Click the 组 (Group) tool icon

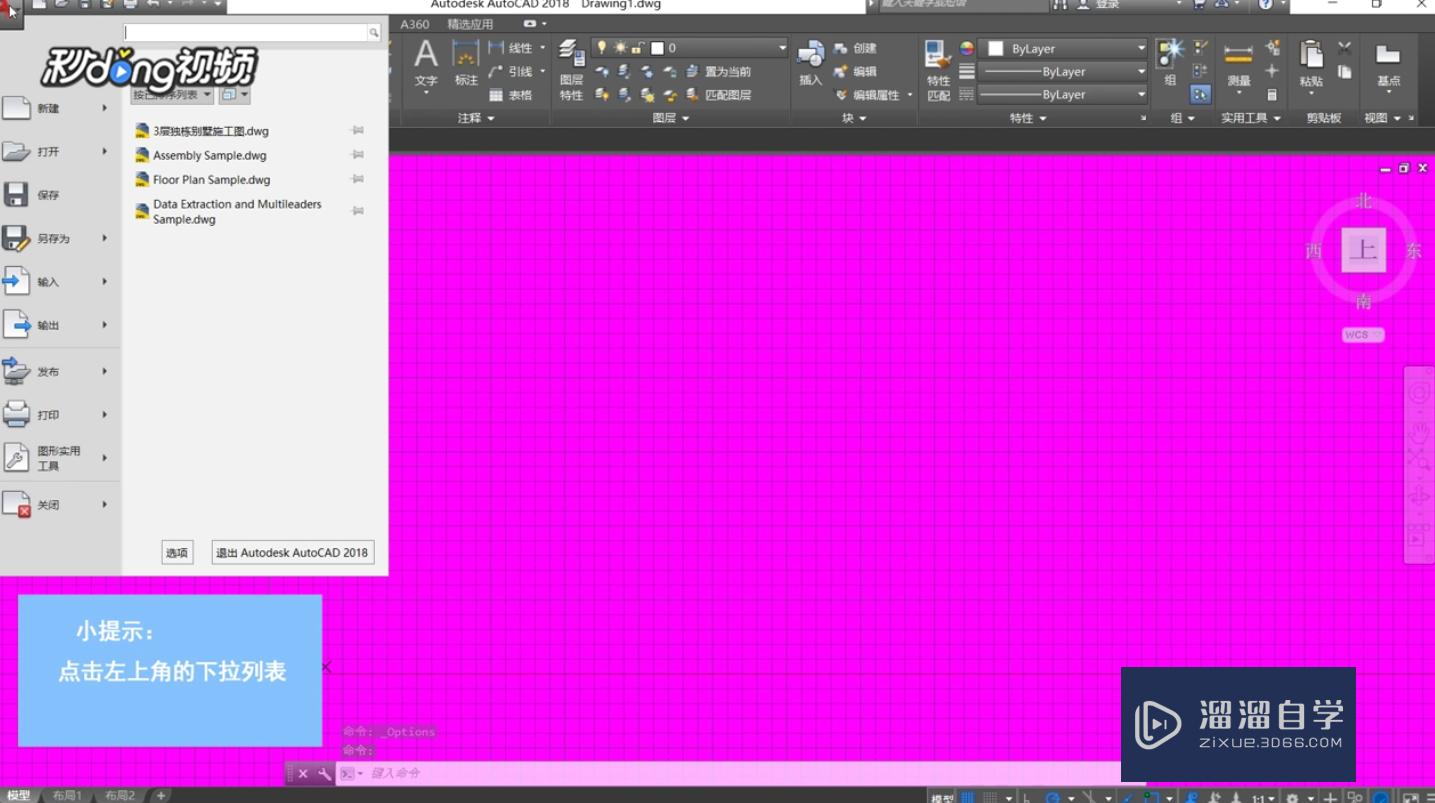coord(1170,54)
